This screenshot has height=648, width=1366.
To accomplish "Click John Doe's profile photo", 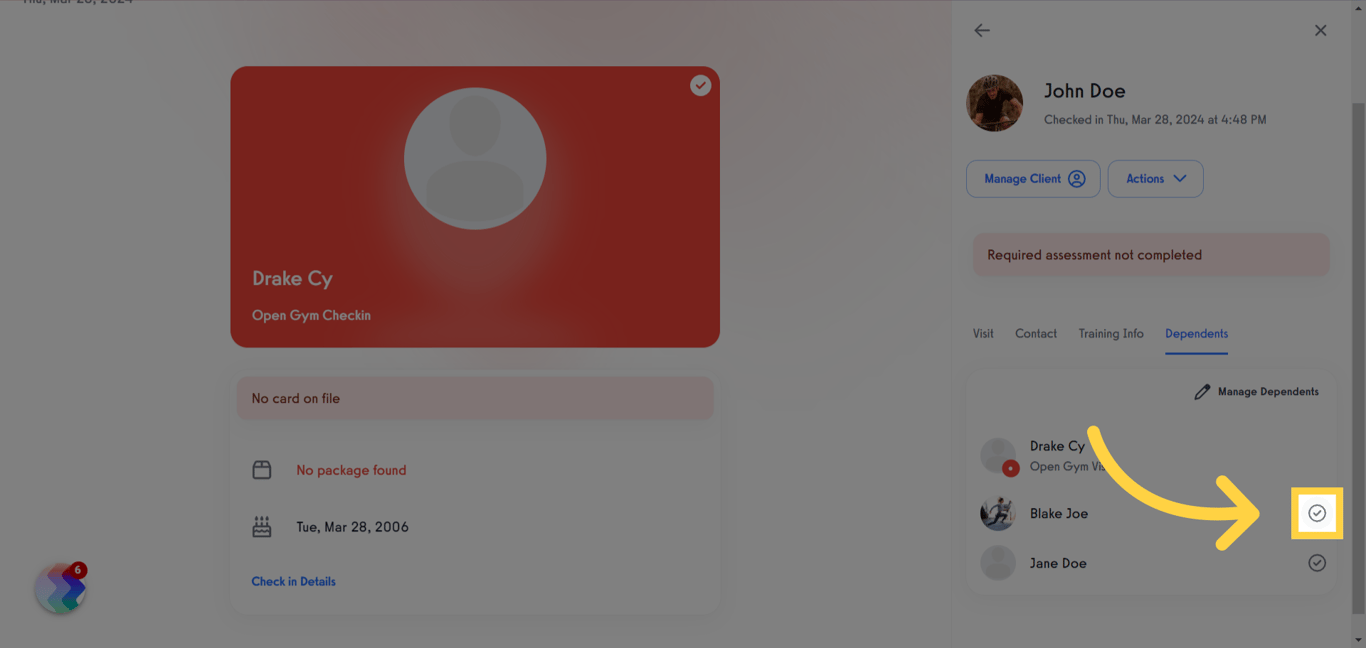I will tap(994, 103).
